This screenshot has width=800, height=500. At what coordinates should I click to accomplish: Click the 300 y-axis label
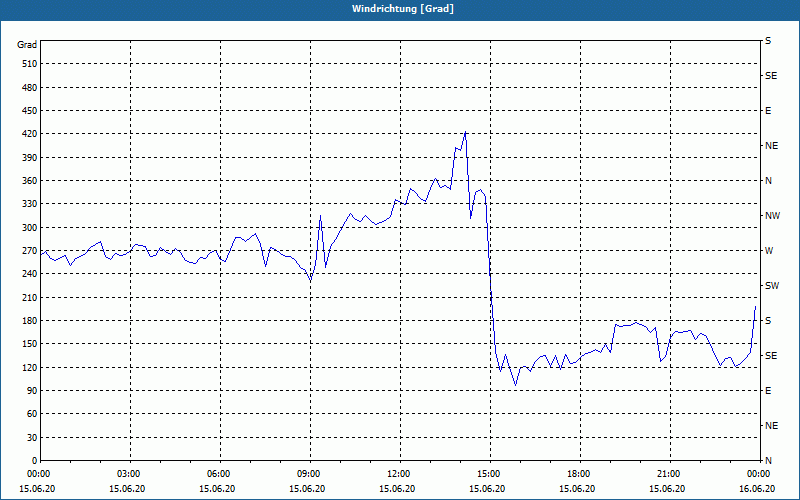click(30, 228)
